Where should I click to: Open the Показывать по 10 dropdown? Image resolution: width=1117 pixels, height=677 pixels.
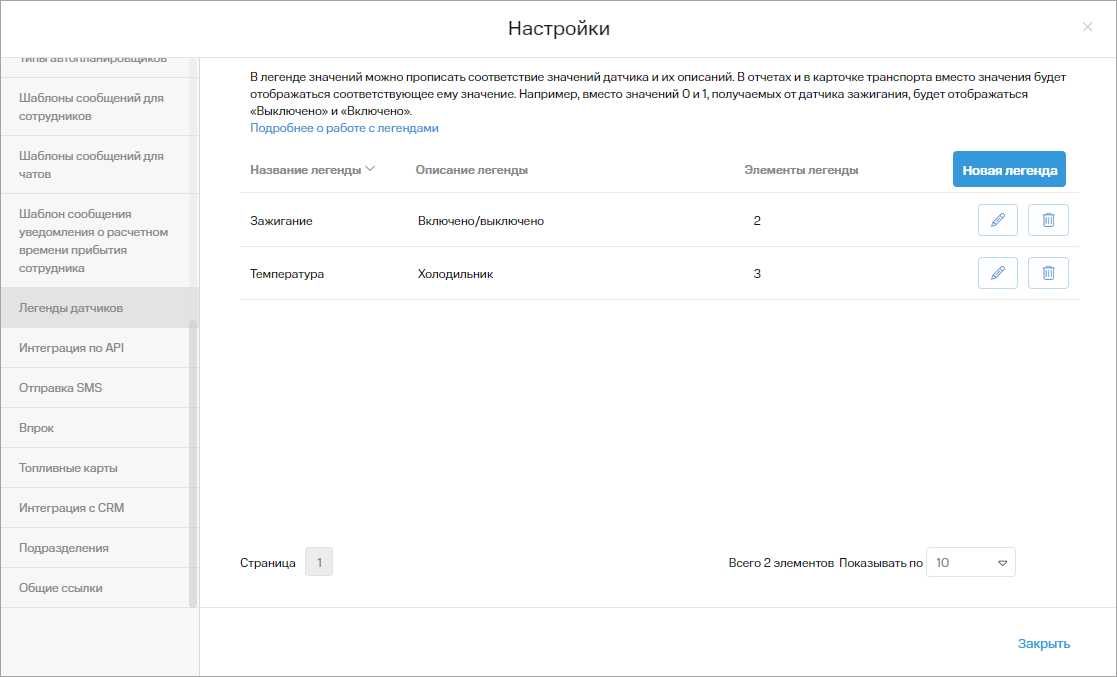pos(970,562)
